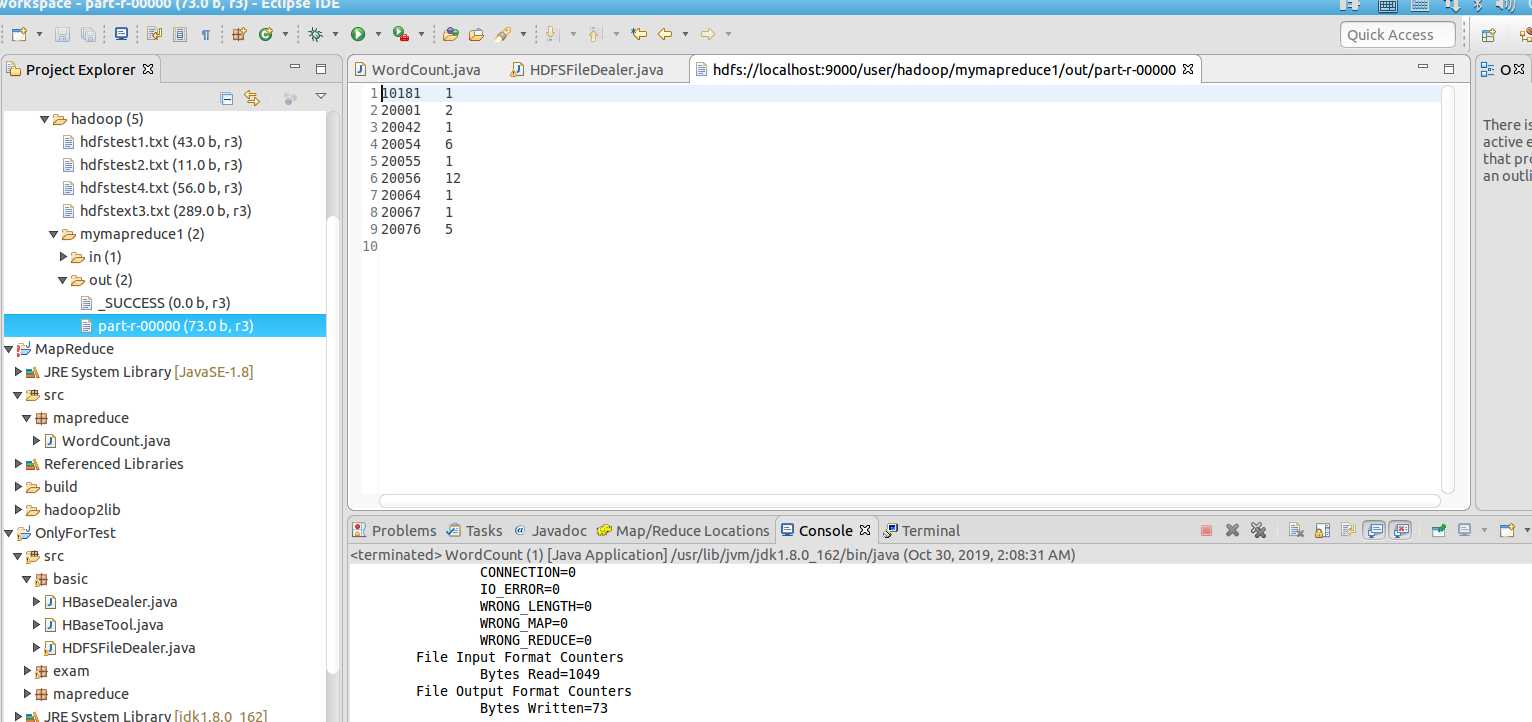Toggle Scroll Lock in Console
This screenshot has width=1532, height=722.
click(1322, 531)
